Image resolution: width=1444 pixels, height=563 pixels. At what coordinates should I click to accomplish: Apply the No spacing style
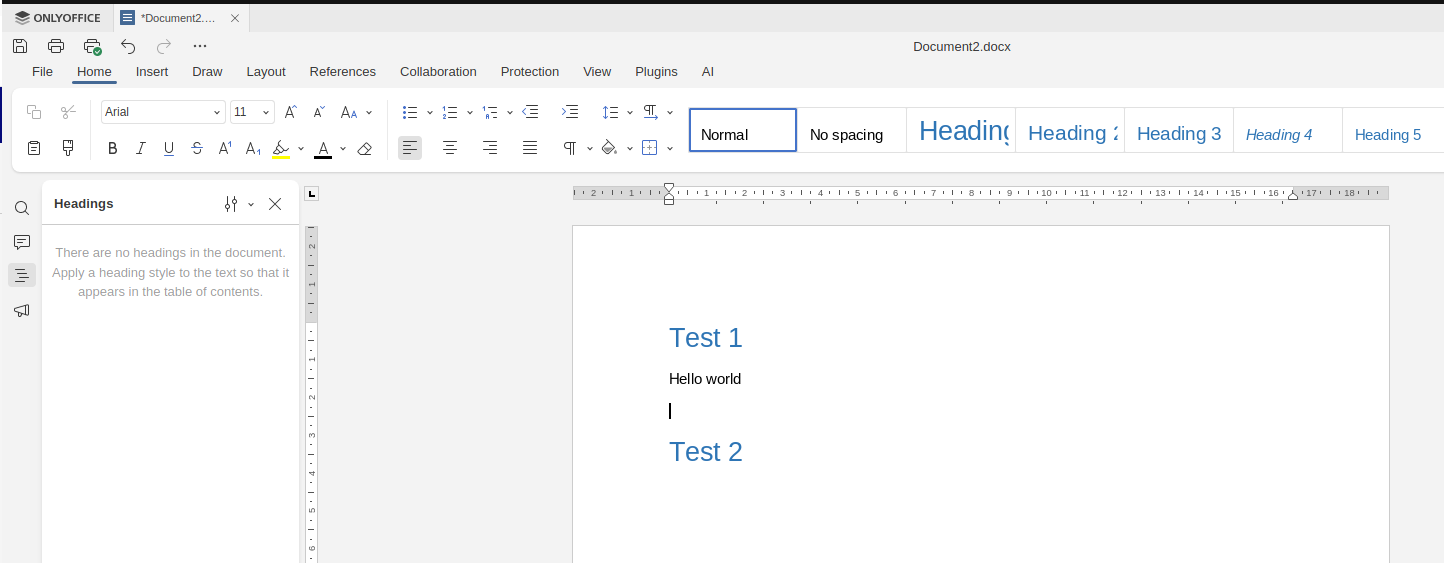[846, 135]
